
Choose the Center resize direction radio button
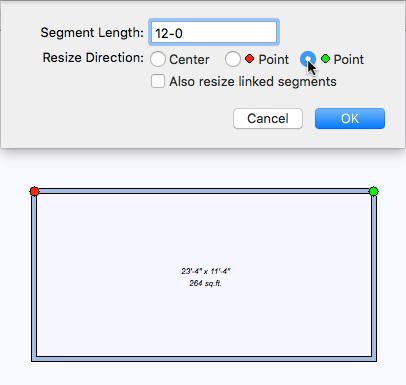(x=158, y=59)
